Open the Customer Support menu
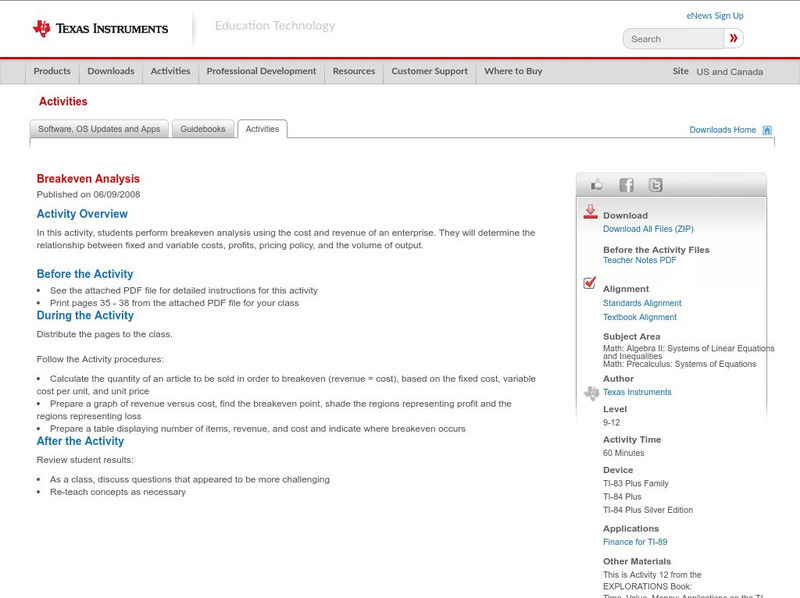This screenshot has width=800, height=598. (430, 71)
